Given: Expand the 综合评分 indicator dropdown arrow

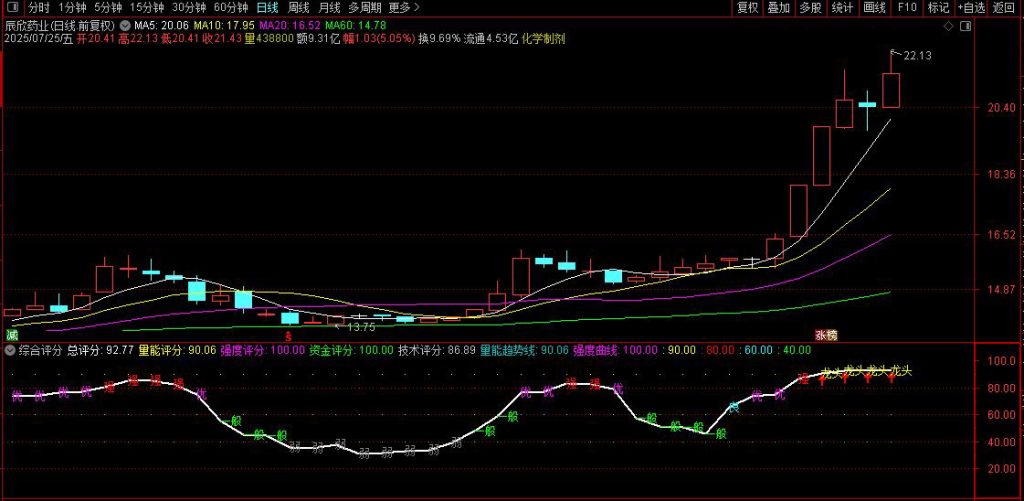Looking at the screenshot, I should pos(10,351).
